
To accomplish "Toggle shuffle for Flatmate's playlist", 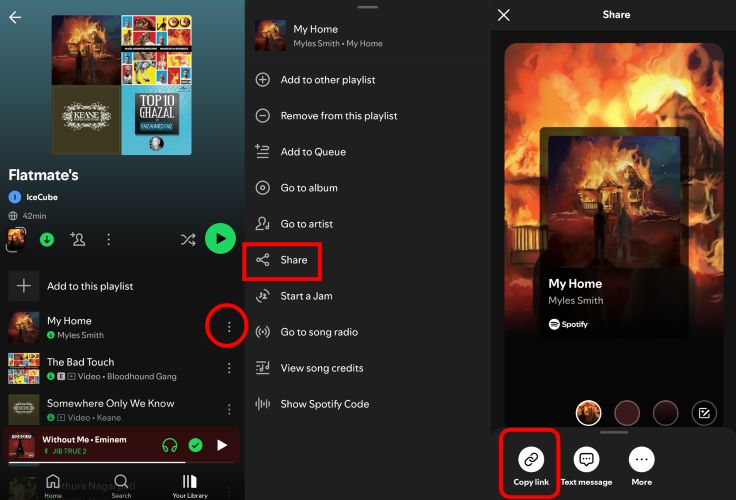I will tap(188, 239).
